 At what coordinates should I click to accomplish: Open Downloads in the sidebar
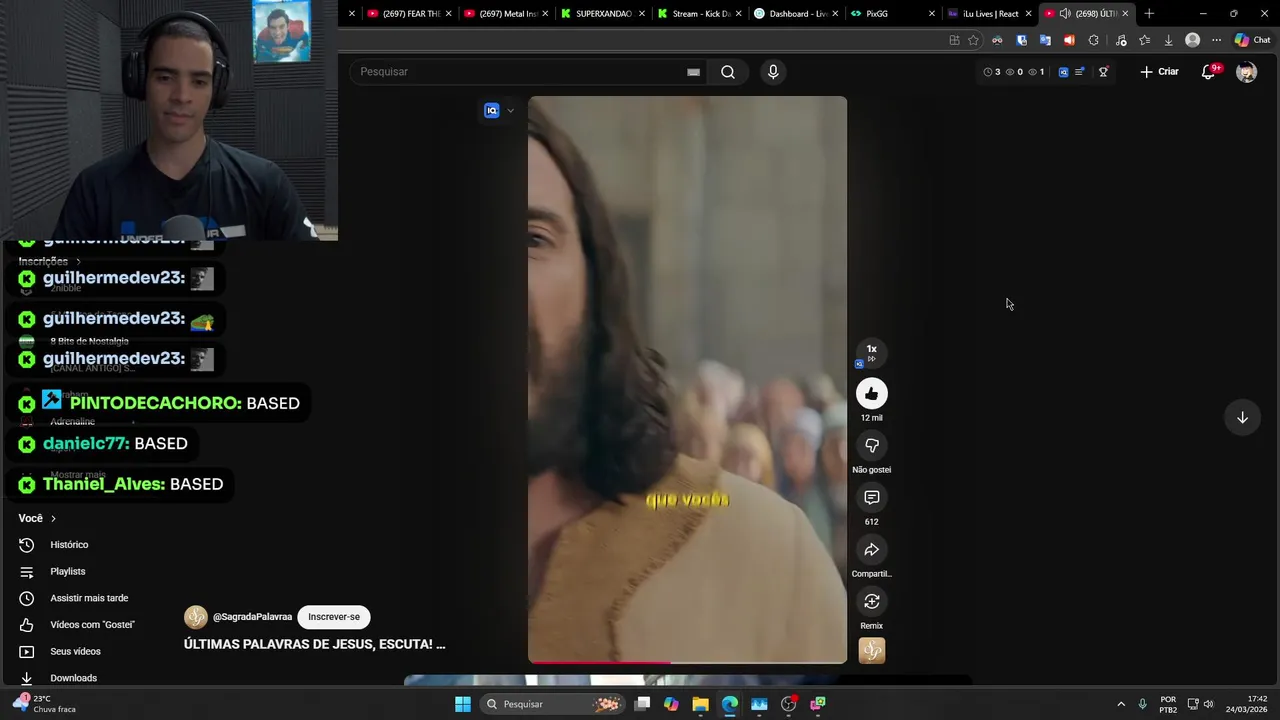coord(73,678)
